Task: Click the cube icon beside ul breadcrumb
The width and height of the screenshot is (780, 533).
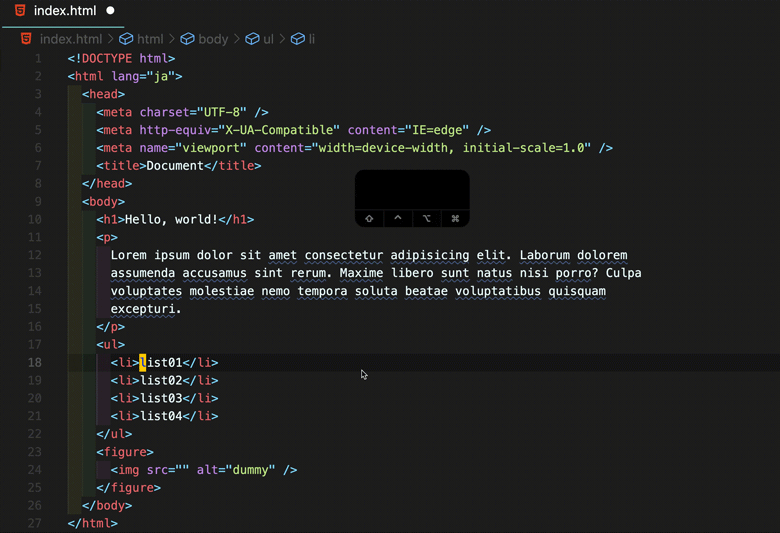Action: (252, 39)
